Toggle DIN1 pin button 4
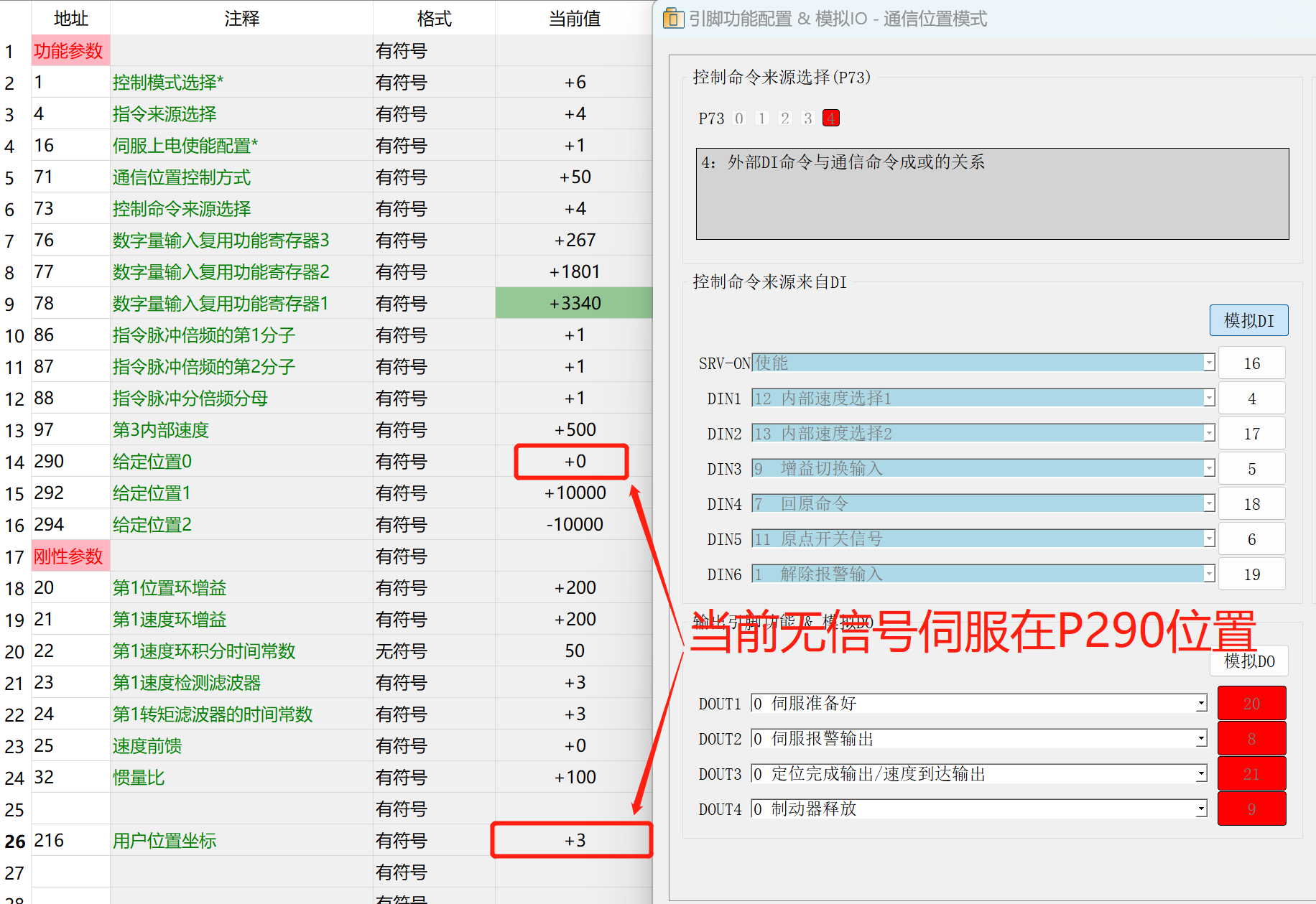The width and height of the screenshot is (1316, 904). (x=1252, y=399)
